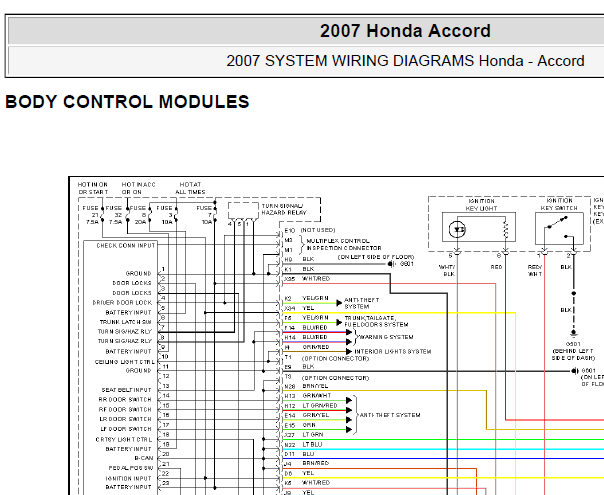
Task: Click the "(BEHIND LEFT SIDE OF DASH)" ground note
Action: (574, 354)
